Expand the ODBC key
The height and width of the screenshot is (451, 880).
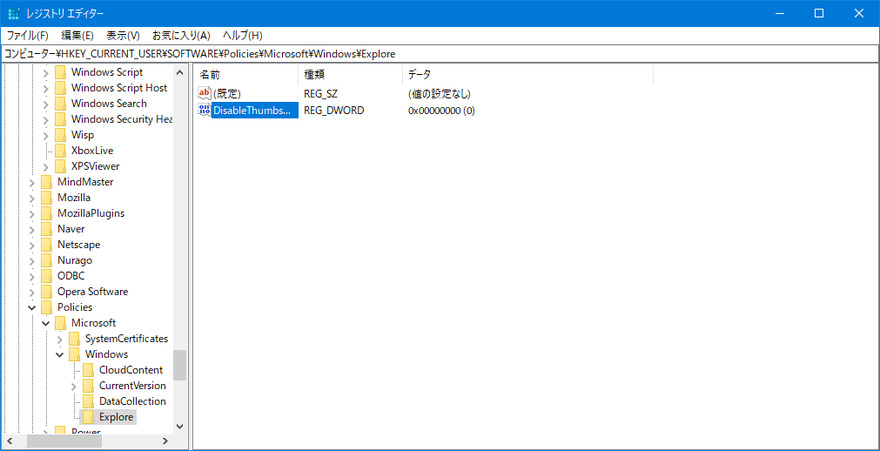pos(32,277)
